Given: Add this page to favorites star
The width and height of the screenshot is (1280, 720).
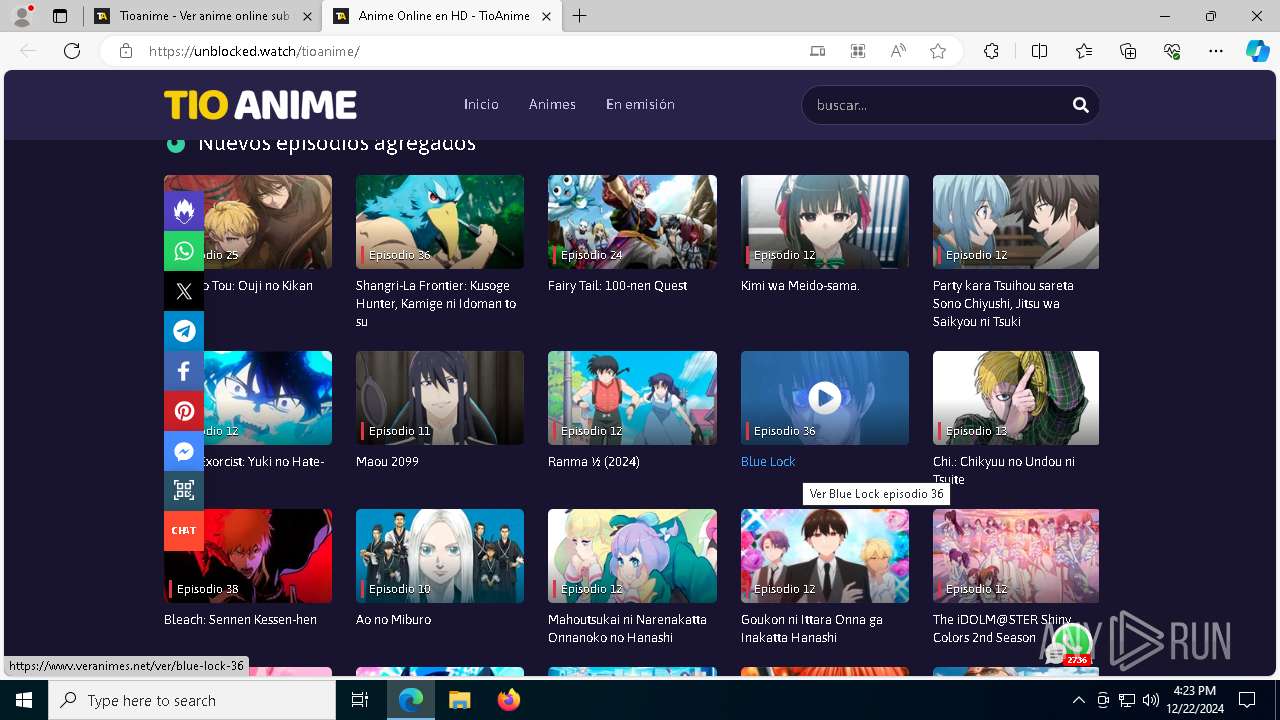Looking at the screenshot, I should point(938,51).
